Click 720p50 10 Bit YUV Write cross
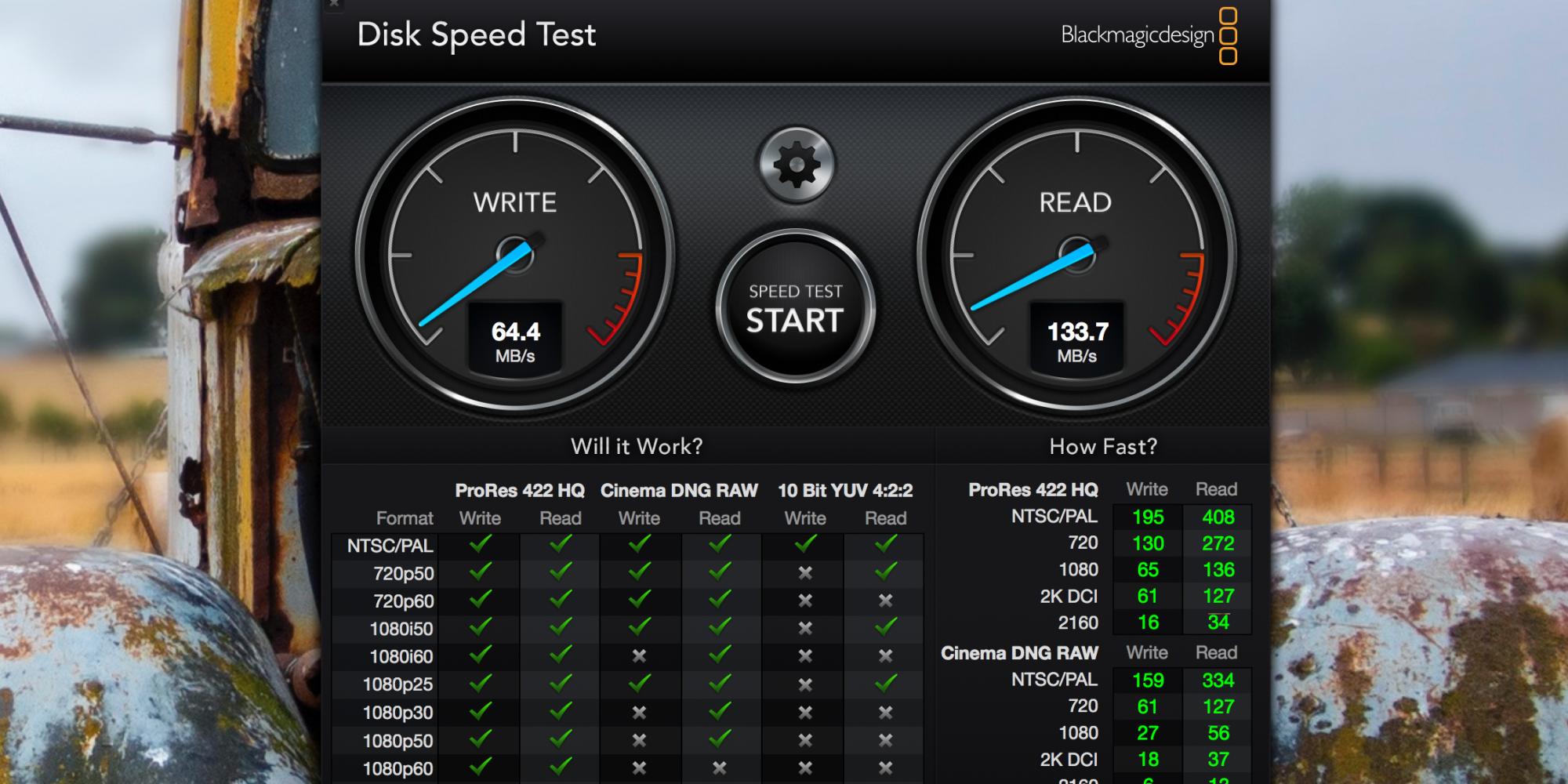1568x784 pixels. tap(805, 573)
